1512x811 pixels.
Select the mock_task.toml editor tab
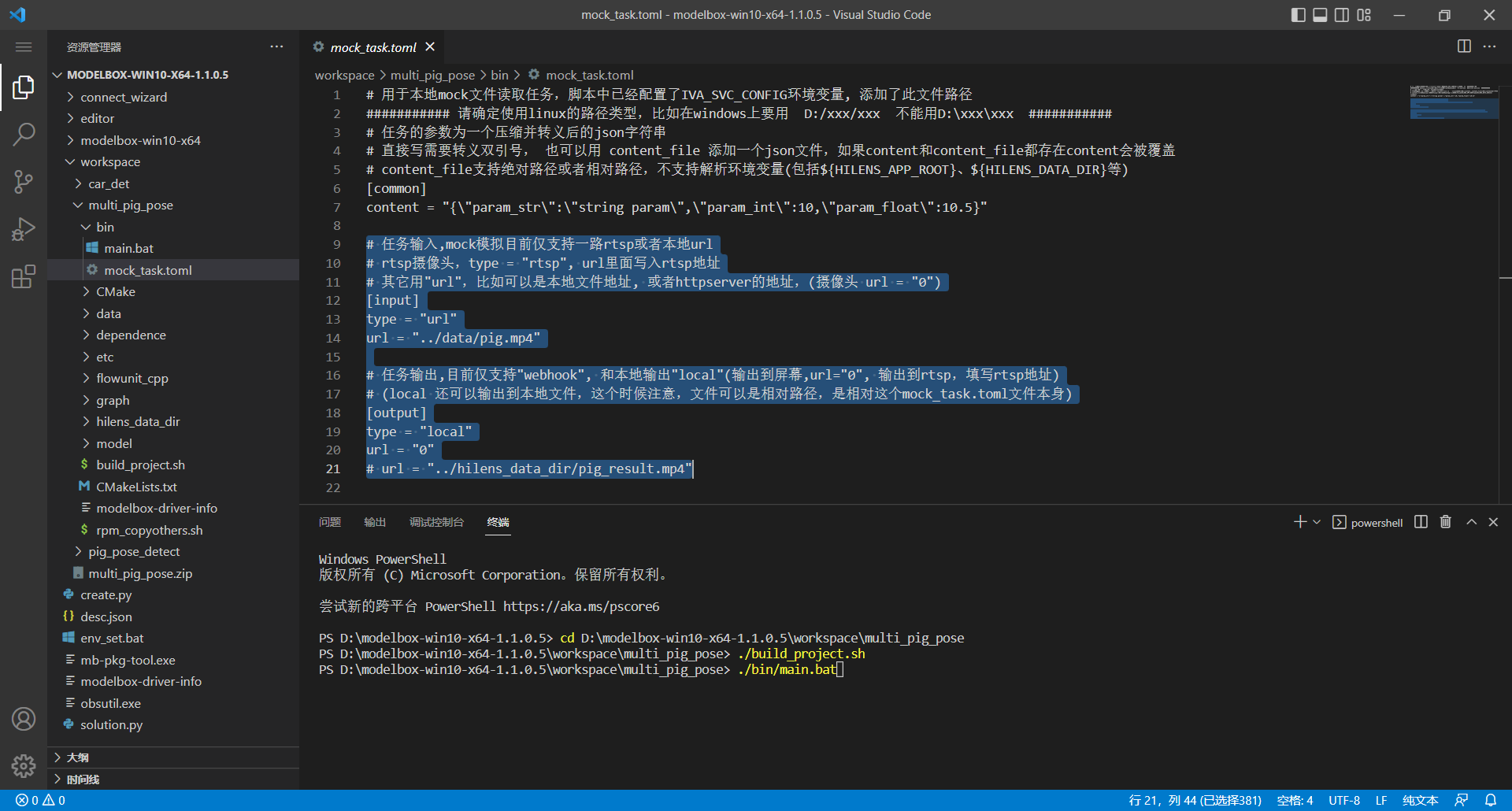[x=372, y=47]
